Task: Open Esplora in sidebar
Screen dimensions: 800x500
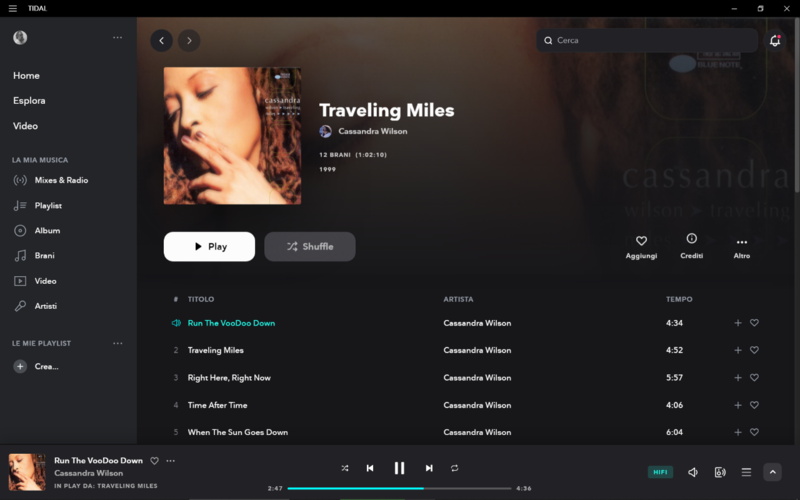Action: pyautogui.click(x=29, y=101)
